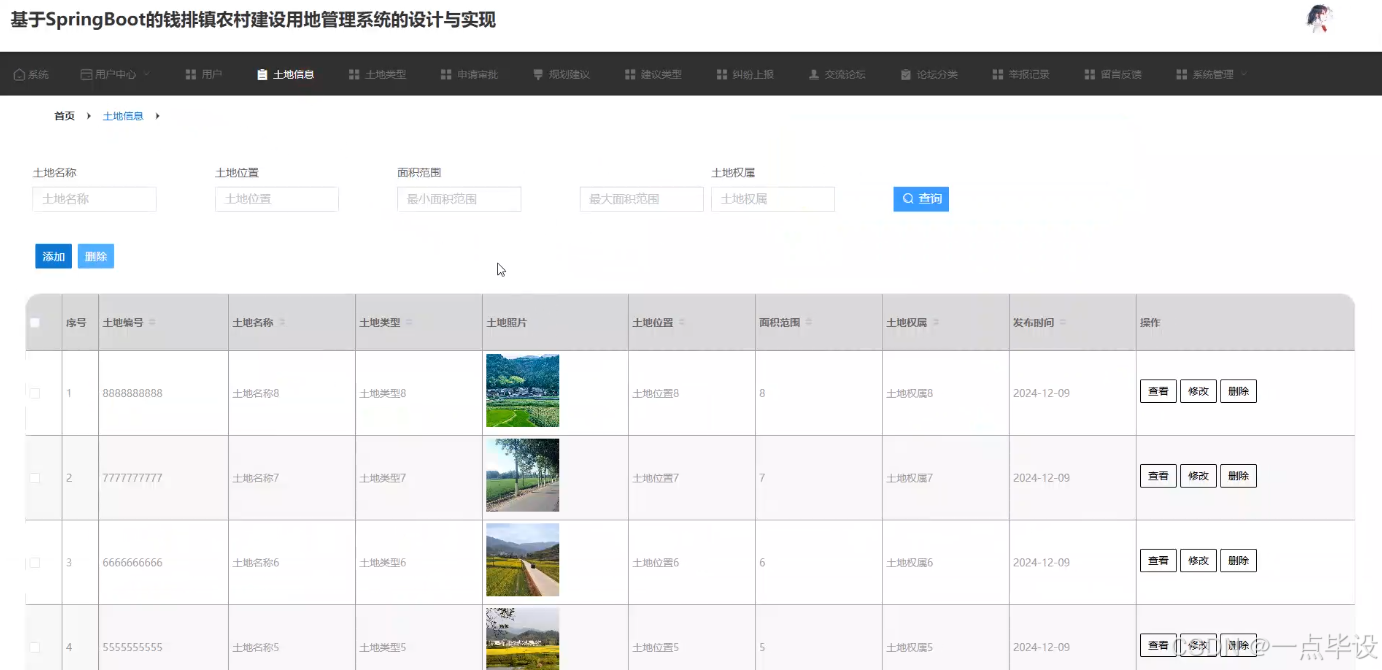Select the grid icon beside 纠纷上报
The width and height of the screenshot is (1382, 670).
722,75
